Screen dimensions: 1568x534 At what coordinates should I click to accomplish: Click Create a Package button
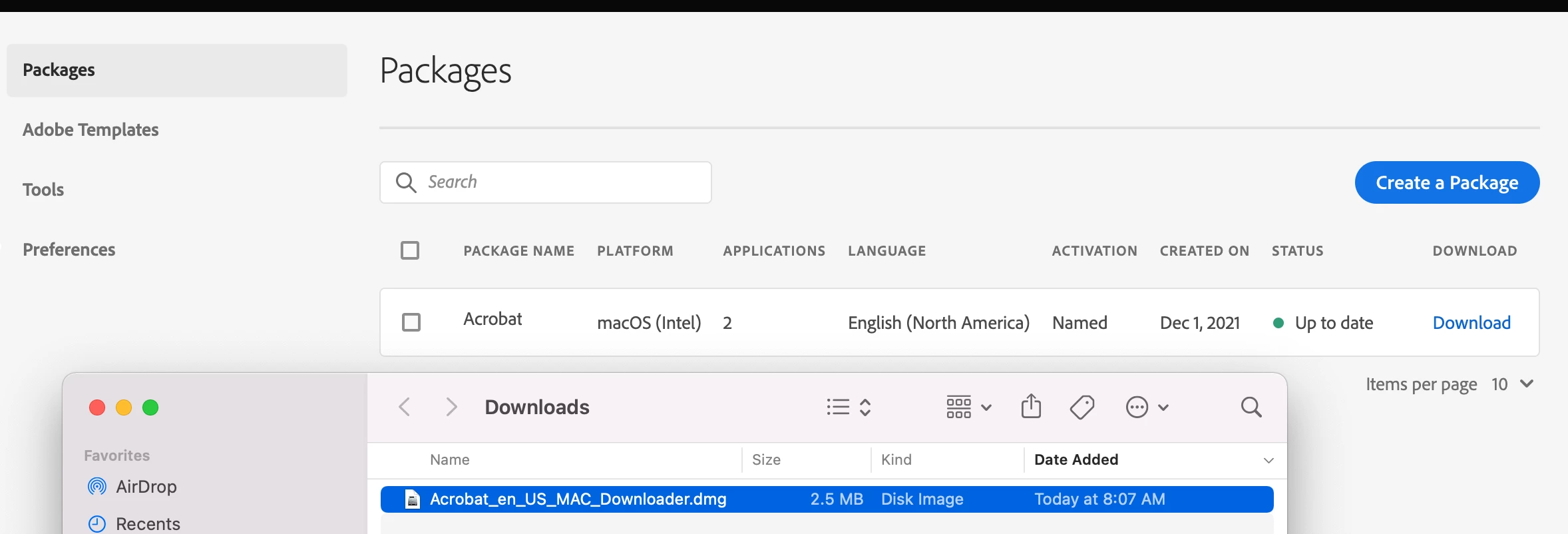(x=1447, y=182)
